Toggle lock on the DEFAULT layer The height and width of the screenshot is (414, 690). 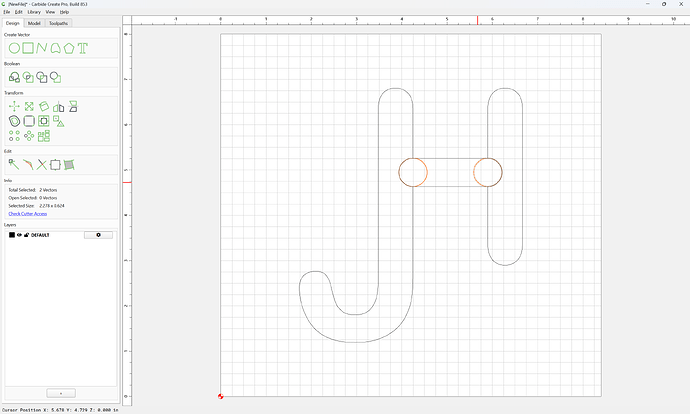click(26, 235)
